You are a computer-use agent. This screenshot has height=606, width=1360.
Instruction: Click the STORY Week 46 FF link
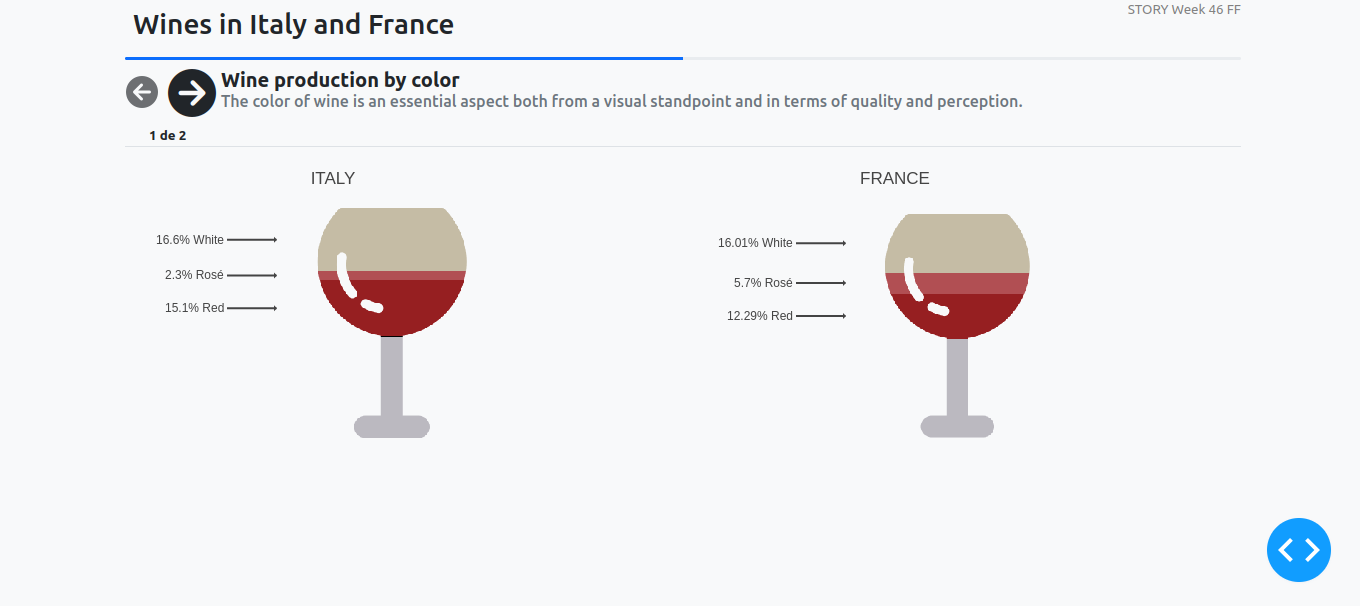[1184, 10]
